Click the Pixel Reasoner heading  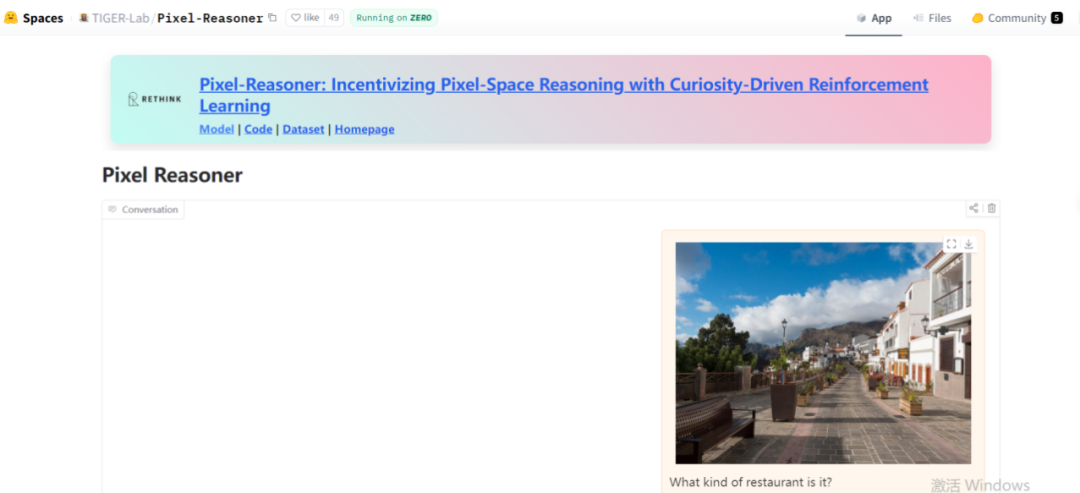pos(172,175)
